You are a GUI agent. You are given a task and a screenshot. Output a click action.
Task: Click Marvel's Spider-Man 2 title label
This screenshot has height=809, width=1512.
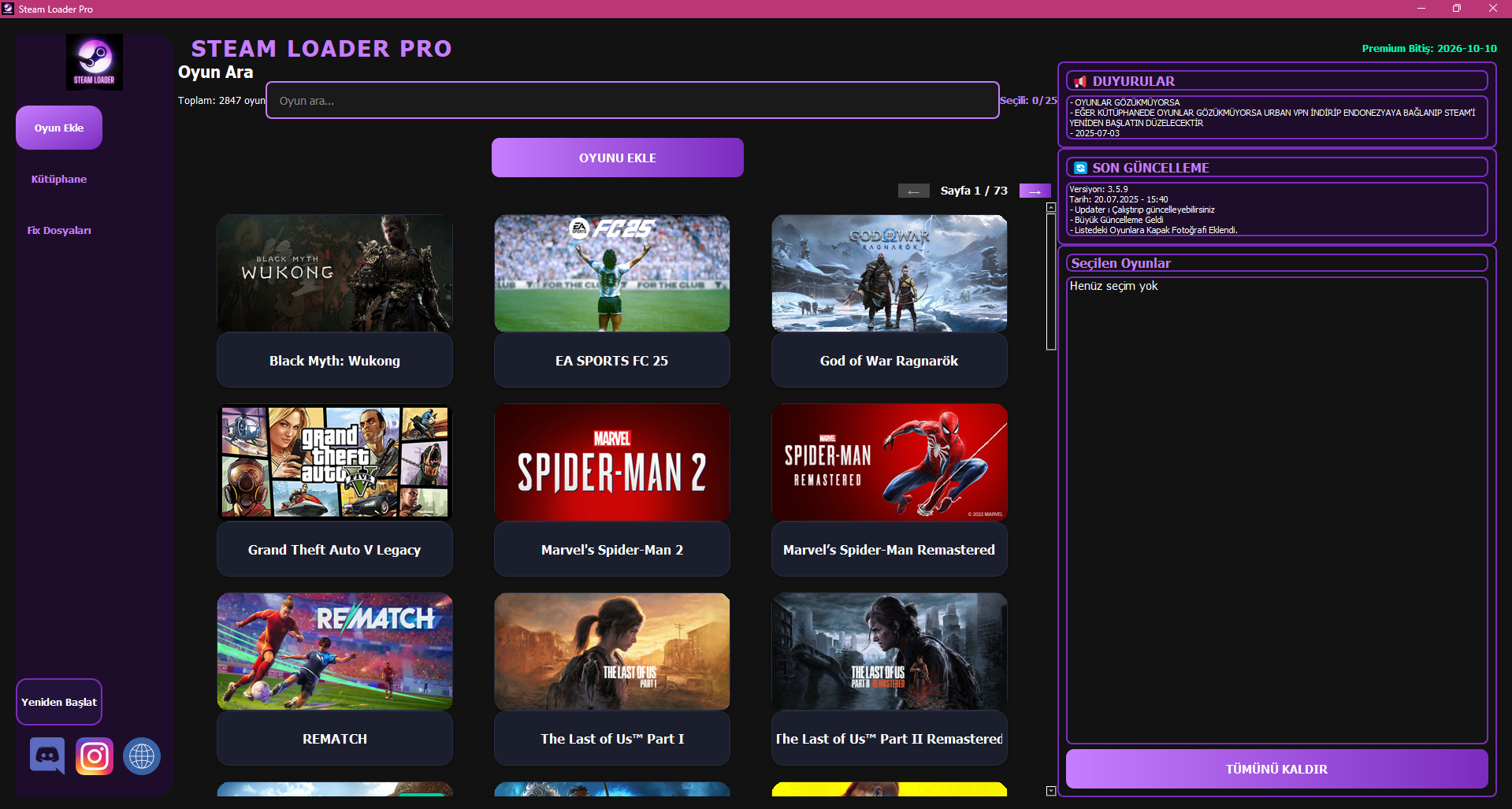[x=612, y=550]
